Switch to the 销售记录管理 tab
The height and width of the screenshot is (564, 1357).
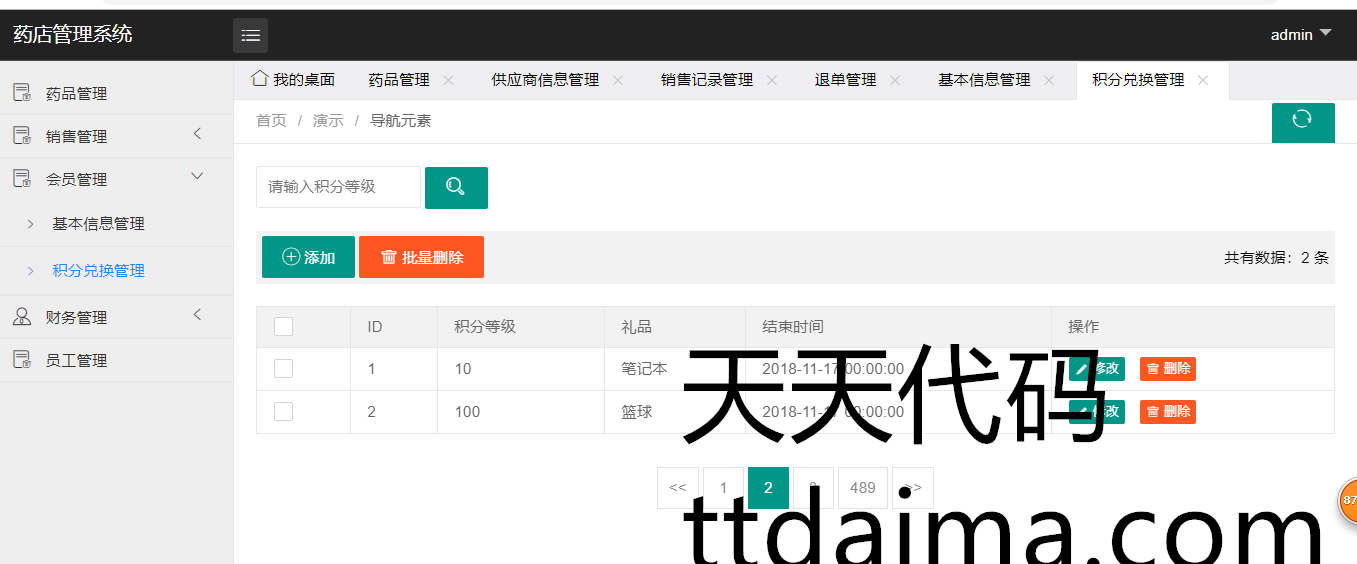pos(707,80)
